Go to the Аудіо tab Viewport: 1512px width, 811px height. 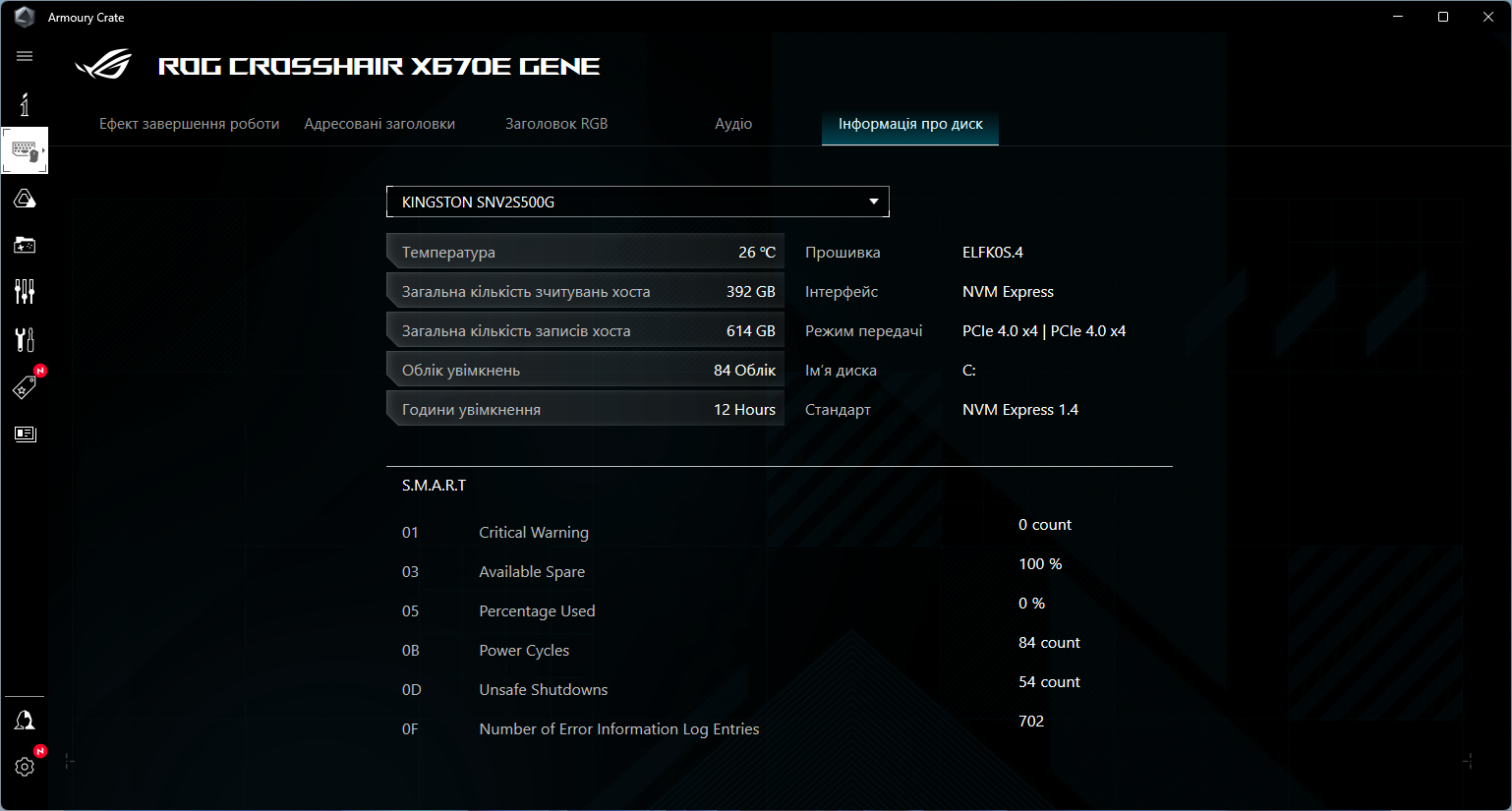pyautogui.click(x=733, y=124)
